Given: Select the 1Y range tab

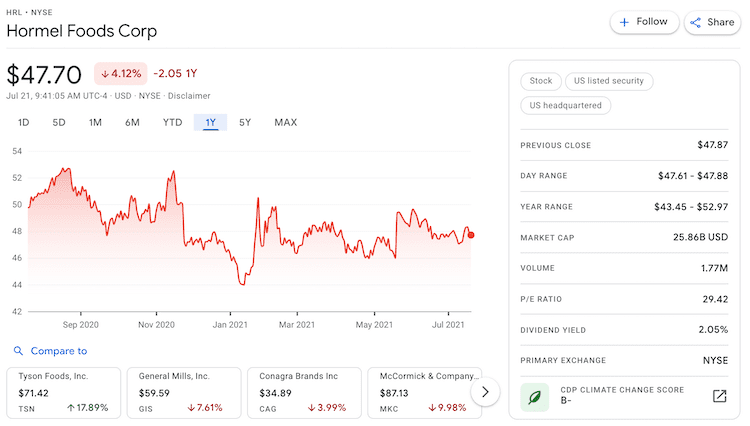Looking at the screenshot, I should [x=210, y=122].
